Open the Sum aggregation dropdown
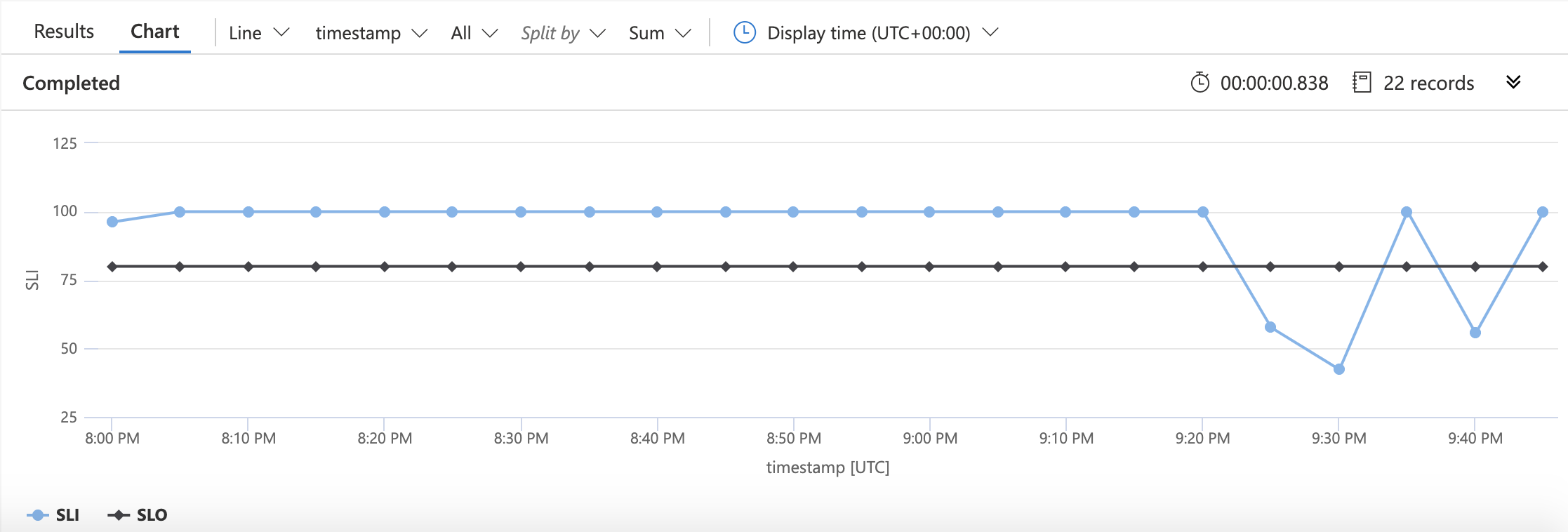Image resolution: width=1568 pixels, height=532 pixels. pos(660,33)
